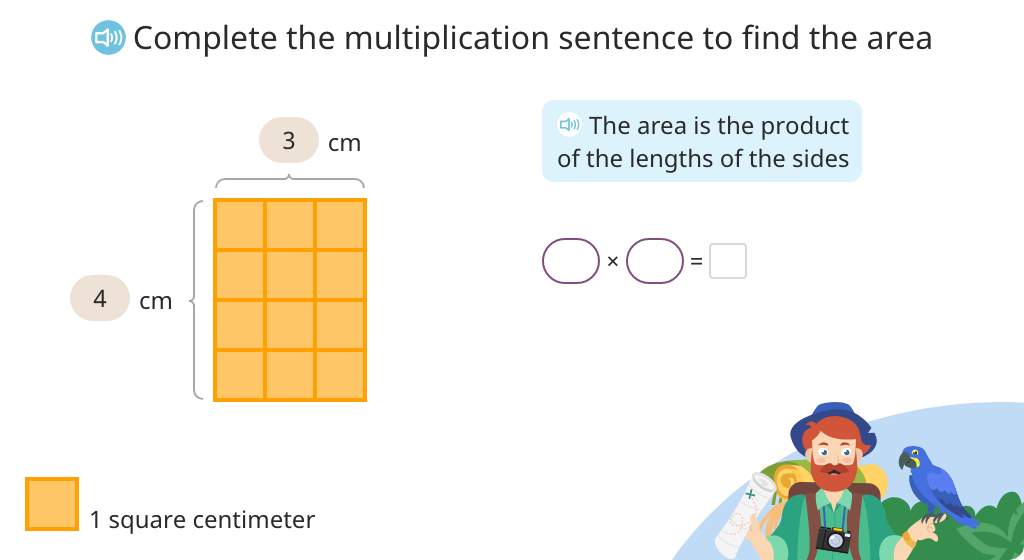Click the 1 square centimeter legend swatch

tap(52, 504)
